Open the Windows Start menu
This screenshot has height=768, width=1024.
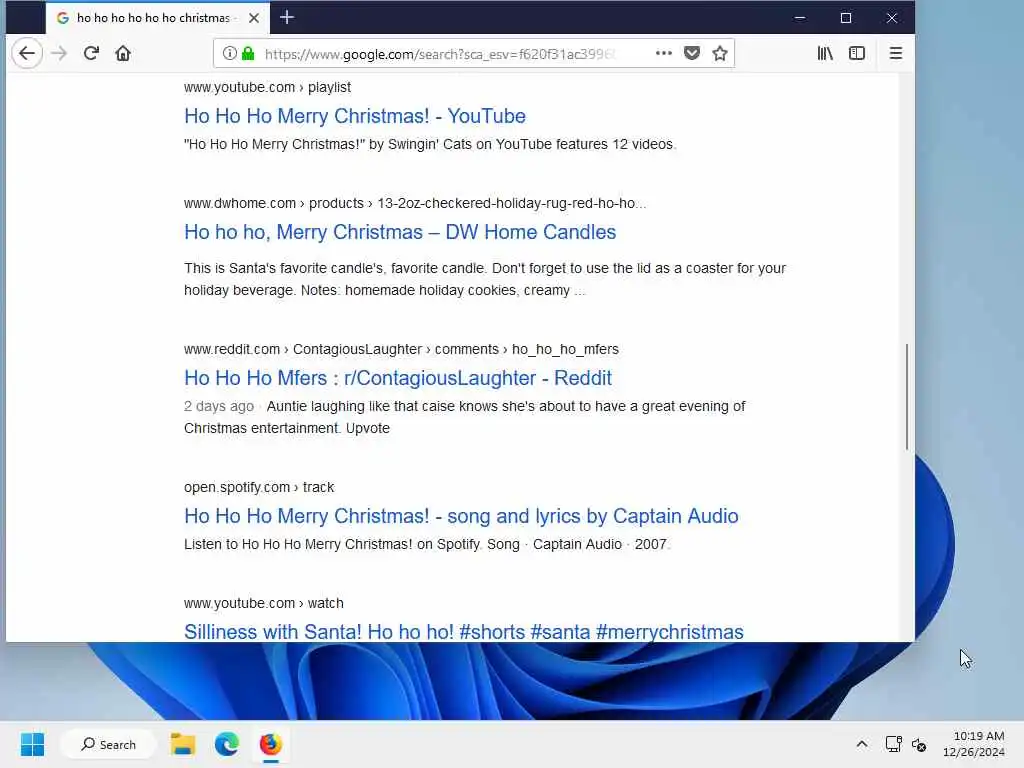tap(32, 744)
